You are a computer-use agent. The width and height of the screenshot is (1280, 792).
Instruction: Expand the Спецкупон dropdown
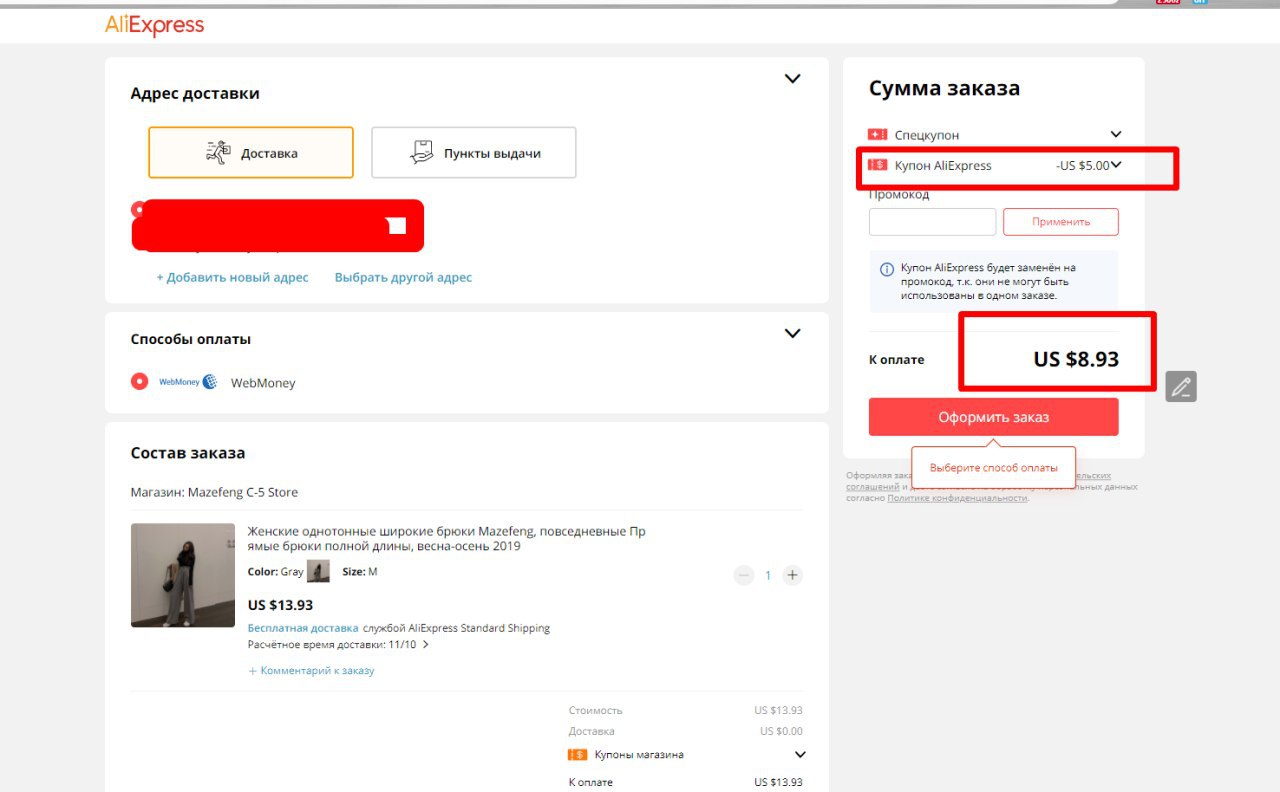click(1116, 134)
